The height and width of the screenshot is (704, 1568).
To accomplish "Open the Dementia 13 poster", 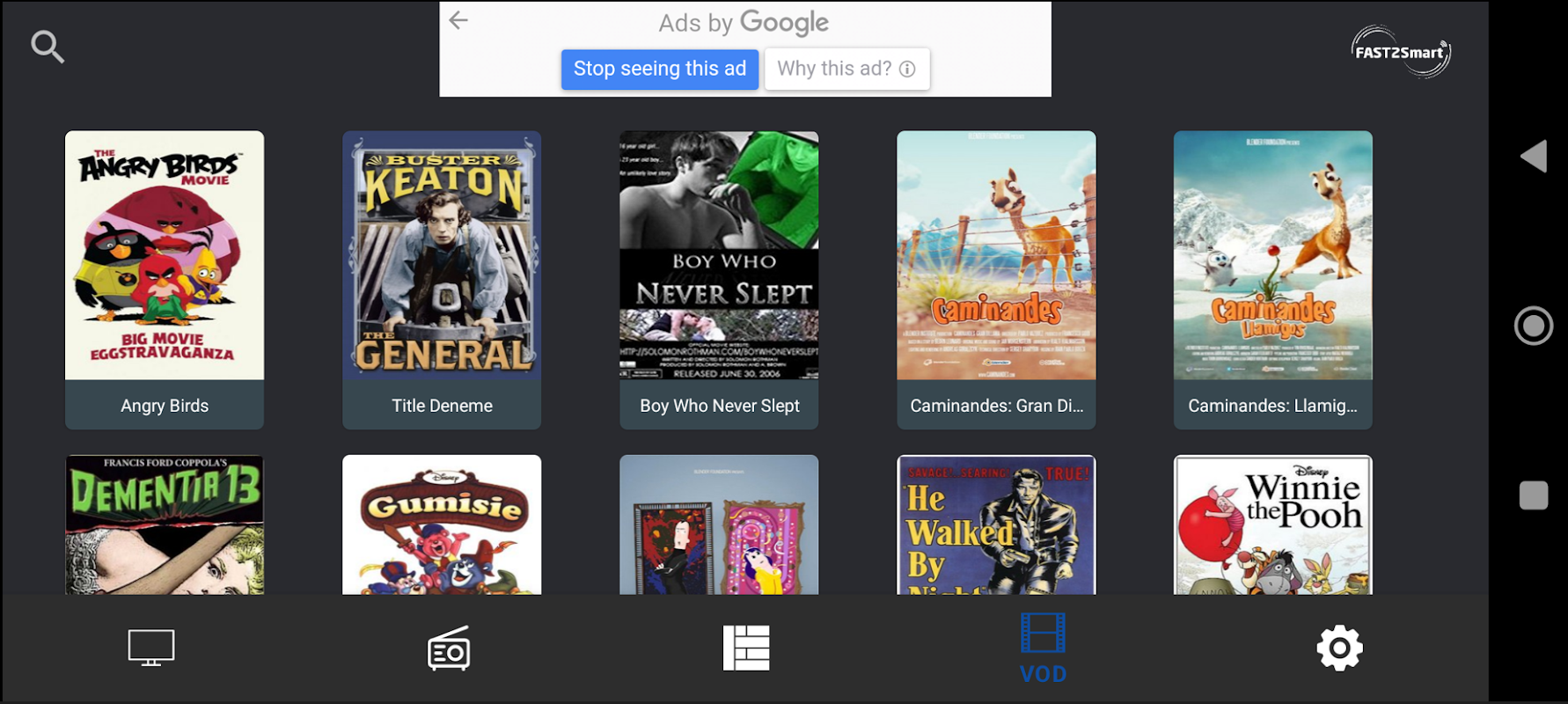I will coord(165,524).
